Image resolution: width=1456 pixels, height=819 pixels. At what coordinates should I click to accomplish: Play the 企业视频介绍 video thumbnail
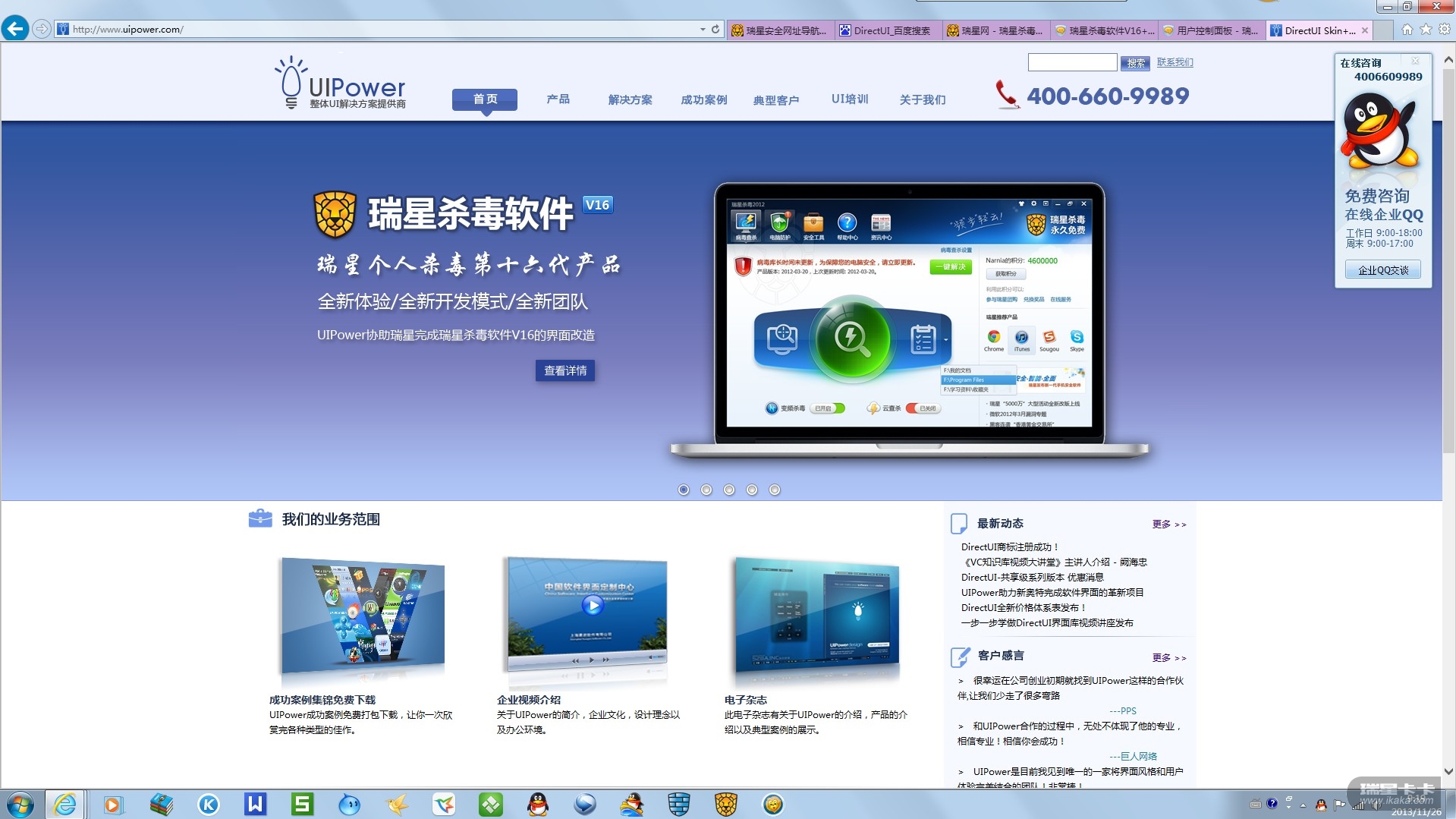(x=593, y=605)
